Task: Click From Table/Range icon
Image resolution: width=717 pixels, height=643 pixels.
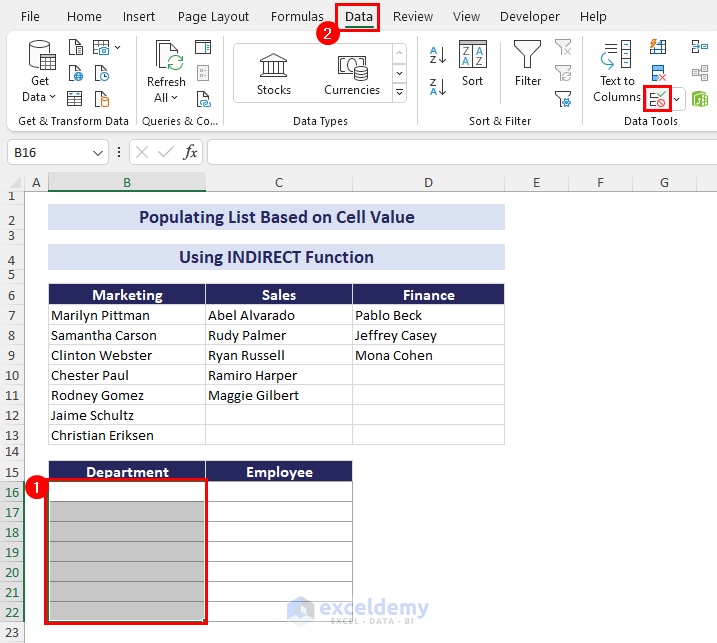Action: pyautogui.click(x=75, y=98)
